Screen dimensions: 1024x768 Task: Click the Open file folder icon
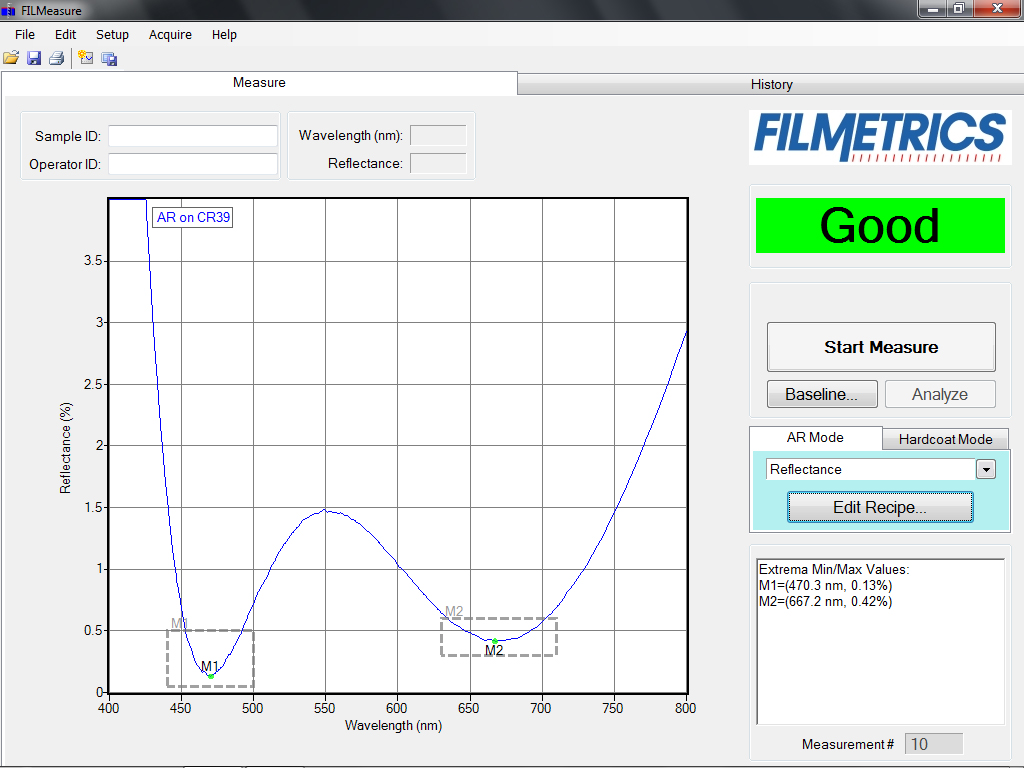coord(11,58)
